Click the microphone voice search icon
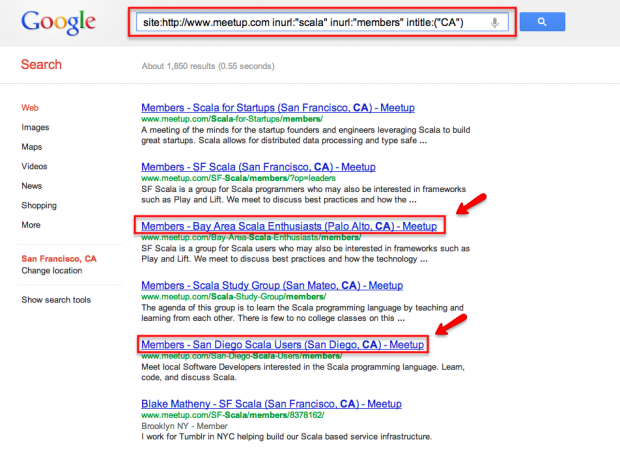The image size is (620, 457). tap(494, 23)
